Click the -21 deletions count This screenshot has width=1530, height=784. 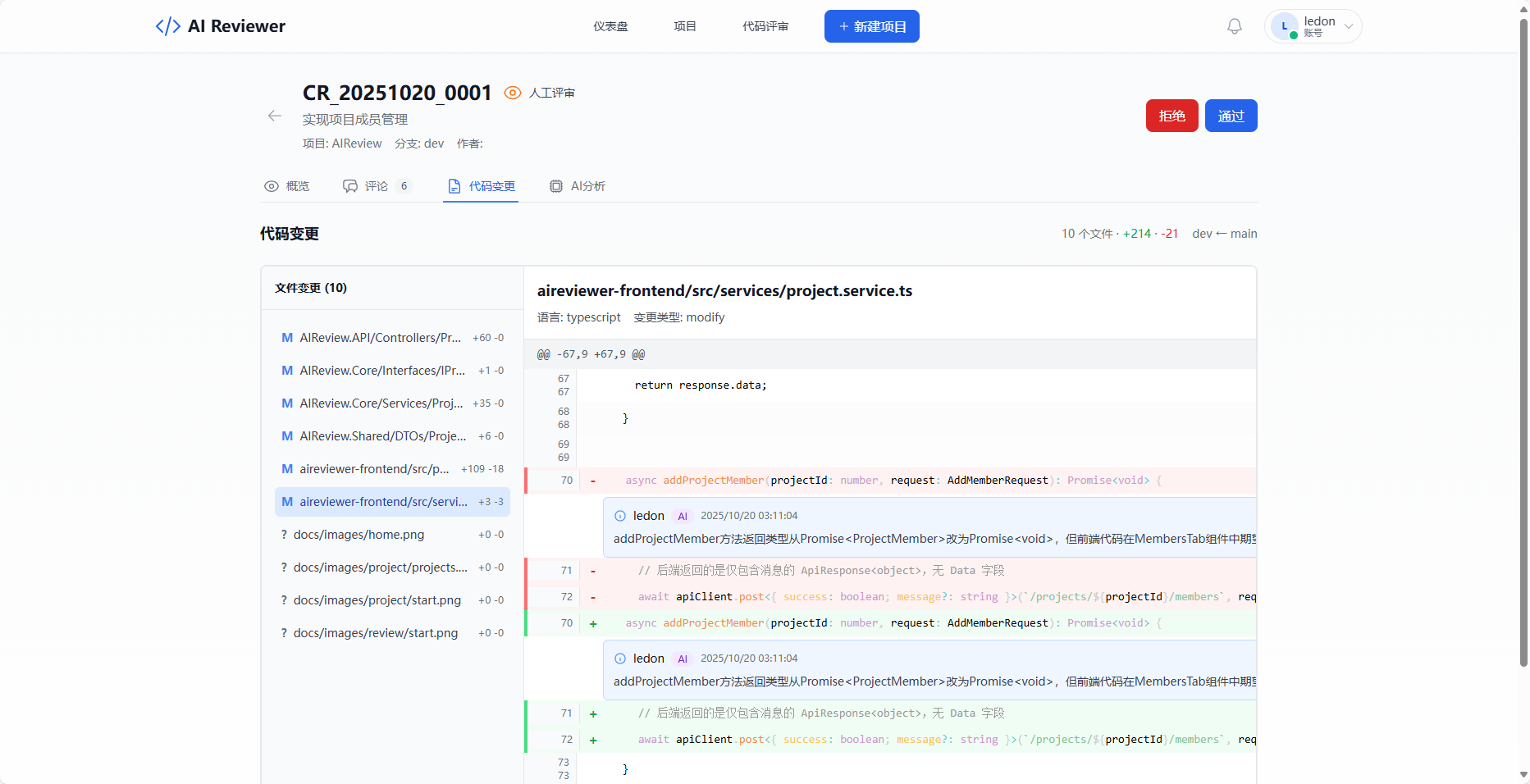[x=1170, y=234]
